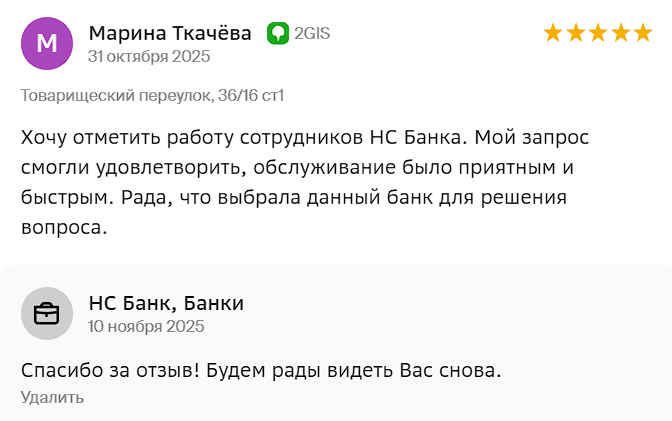Open reviewer name Марина Ткачёва
Screen dimensions: 672x421
(x=170, y=33)
